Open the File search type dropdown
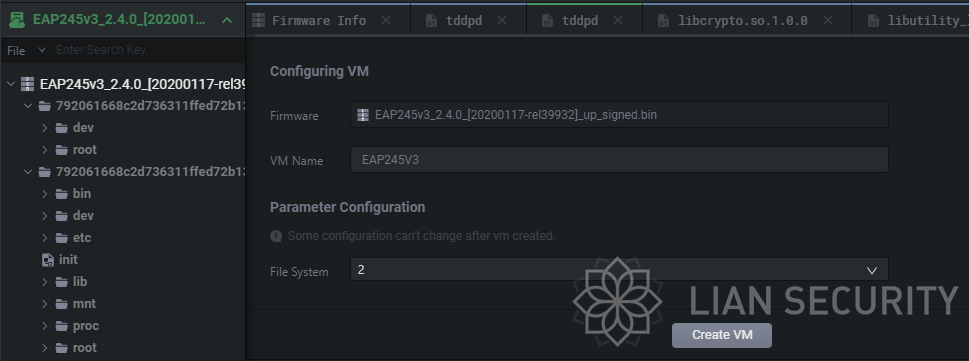Screen dimensions: 969x361 coord(26,50)
